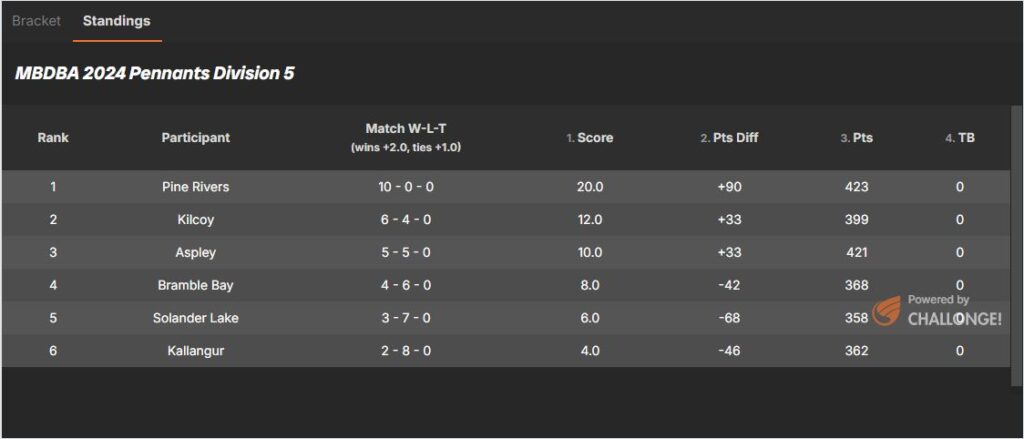
Task: Select the Aspley participant name
Action: point(196,252)
